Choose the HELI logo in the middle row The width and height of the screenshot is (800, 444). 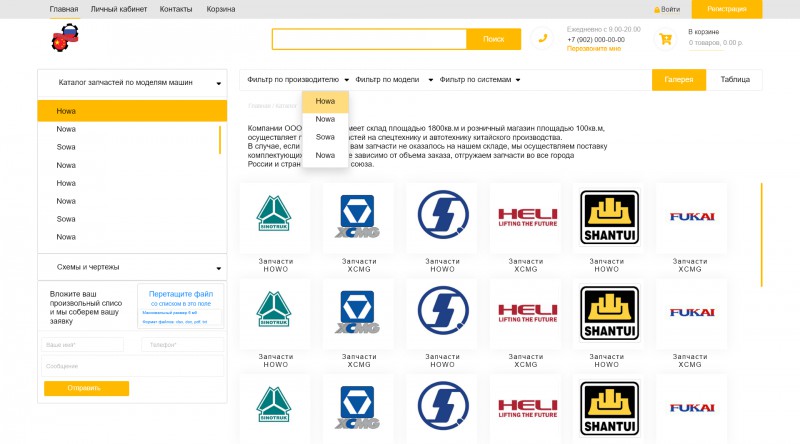pos(528,313)
